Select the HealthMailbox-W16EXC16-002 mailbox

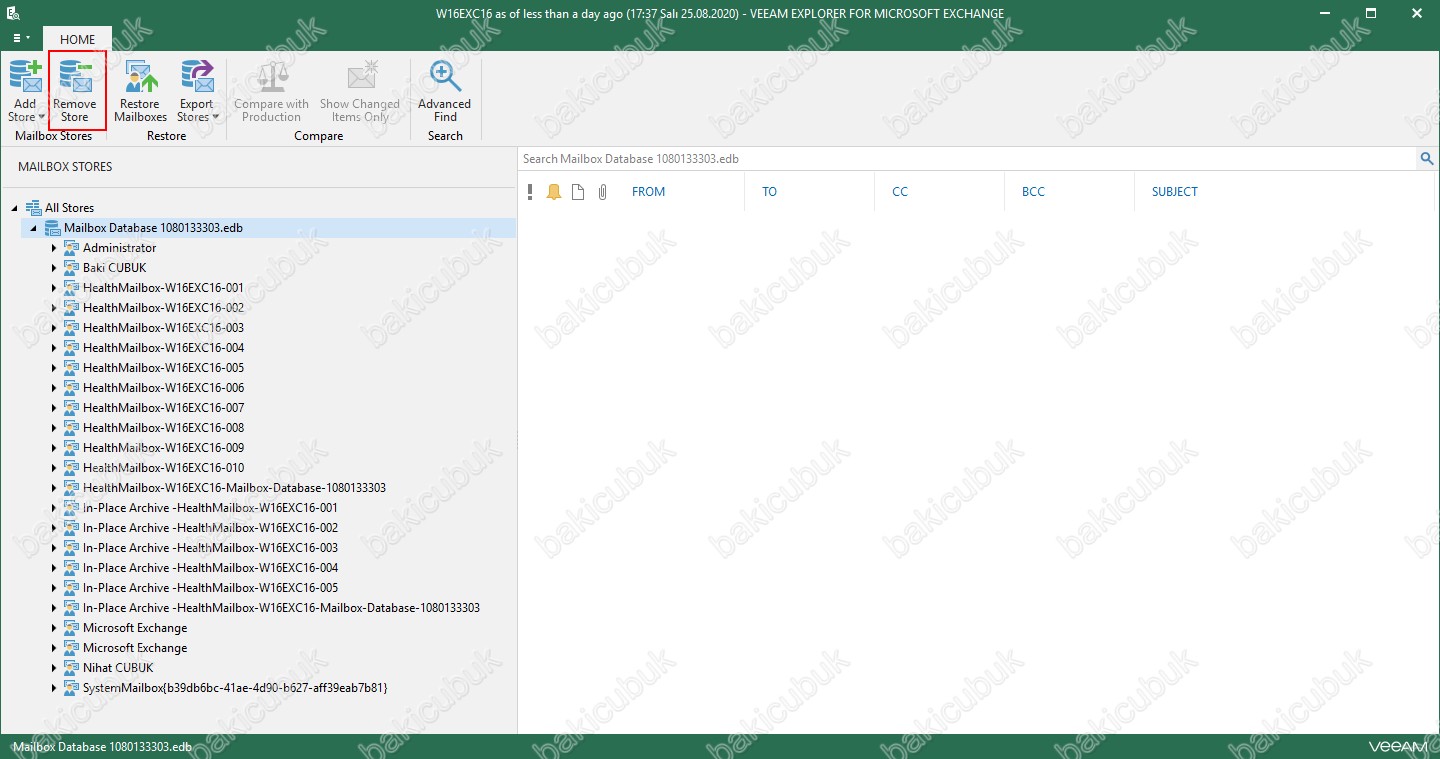click(163, 308)
